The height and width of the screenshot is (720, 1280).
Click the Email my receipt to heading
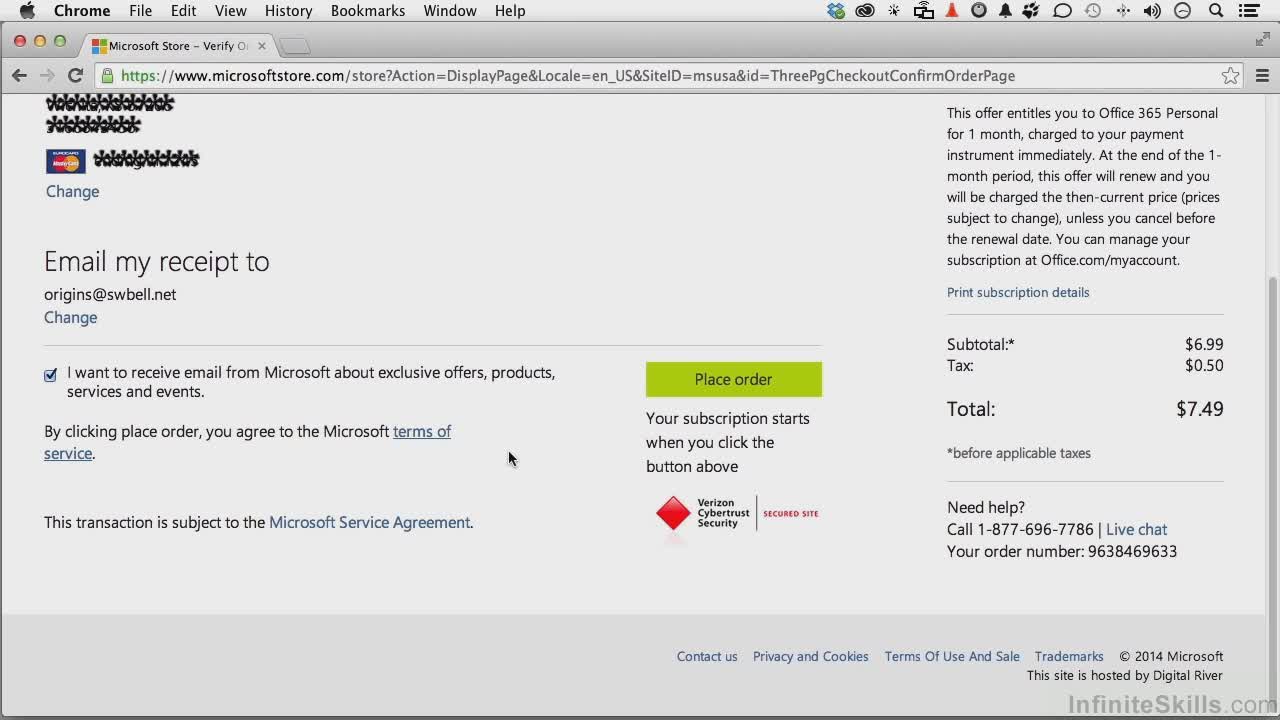[x=157, y=261]
